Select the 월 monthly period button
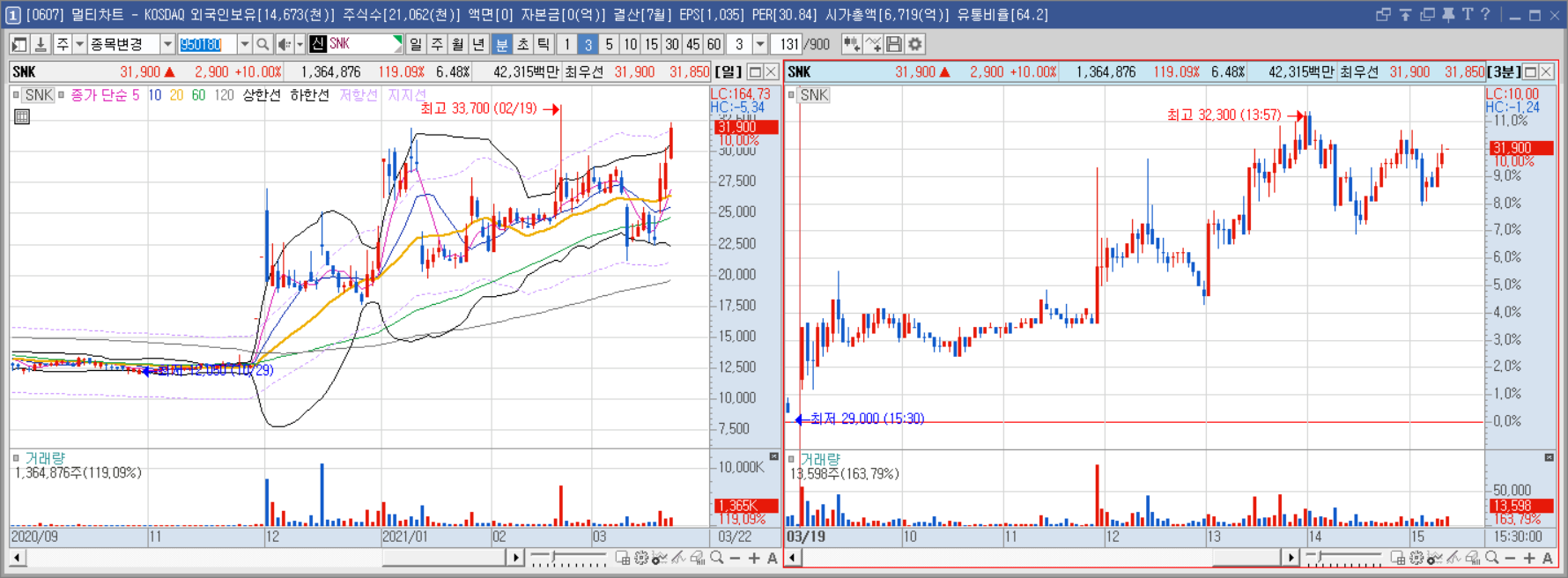The image size is (1568, 578). (x=458, y=44)
